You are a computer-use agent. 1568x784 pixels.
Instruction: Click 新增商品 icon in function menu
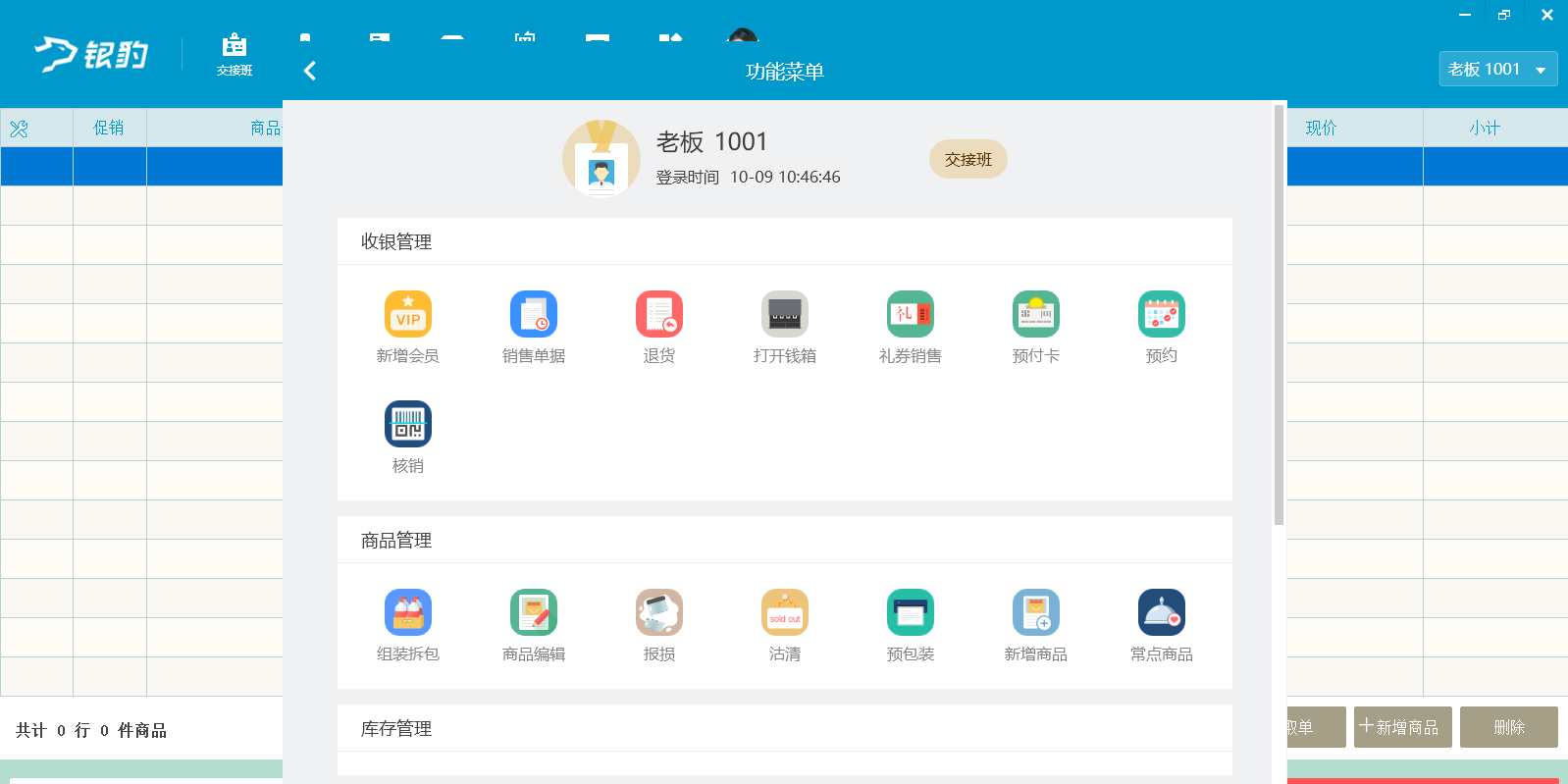coord(1036,612)
